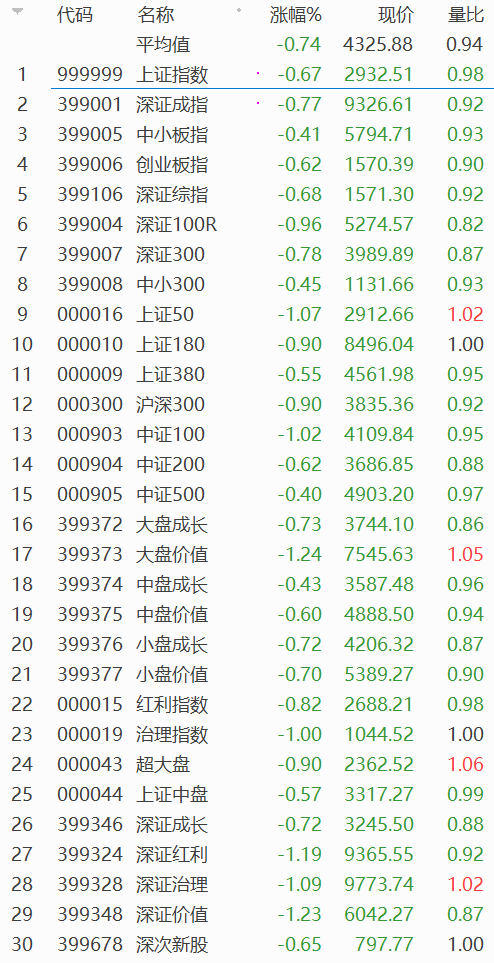Viewport: 494px width, 963px height.
Task: Select the 中证500 index row
Action: [x=247, y=494]
